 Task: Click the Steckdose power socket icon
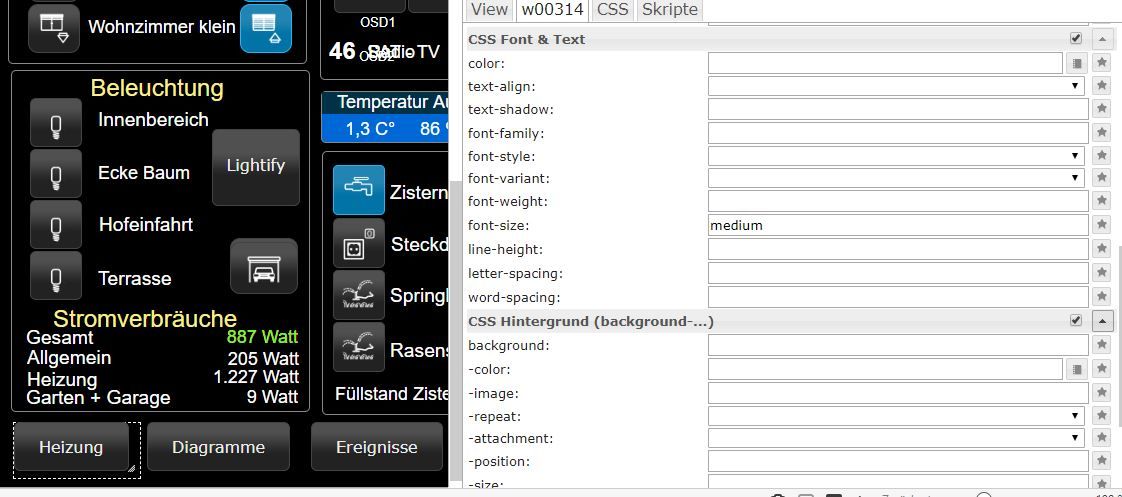358,243
